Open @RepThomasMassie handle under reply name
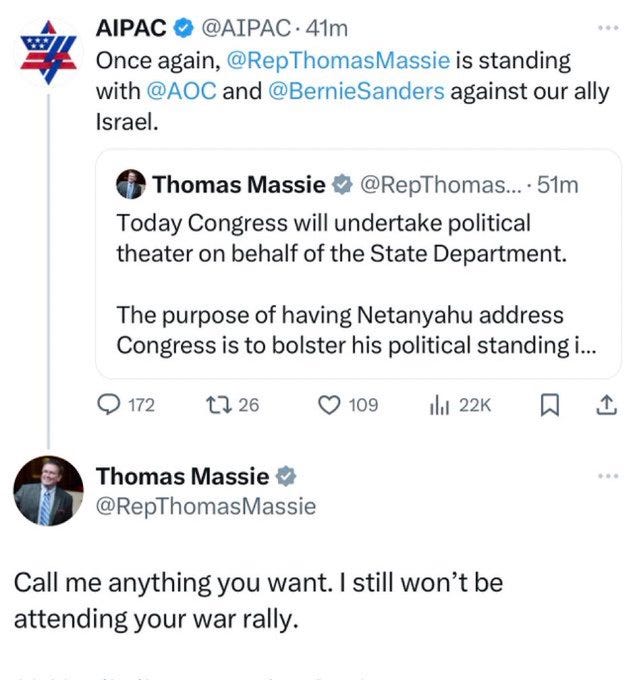 tap(206, 506)
